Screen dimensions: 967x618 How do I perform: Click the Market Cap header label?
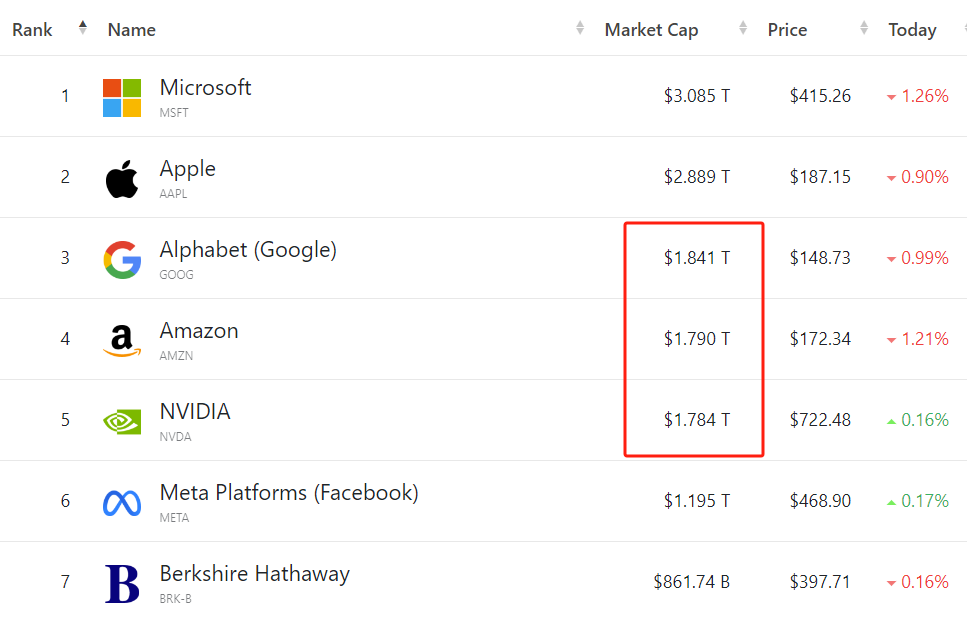pyautogui.click(x=651, y=30)
